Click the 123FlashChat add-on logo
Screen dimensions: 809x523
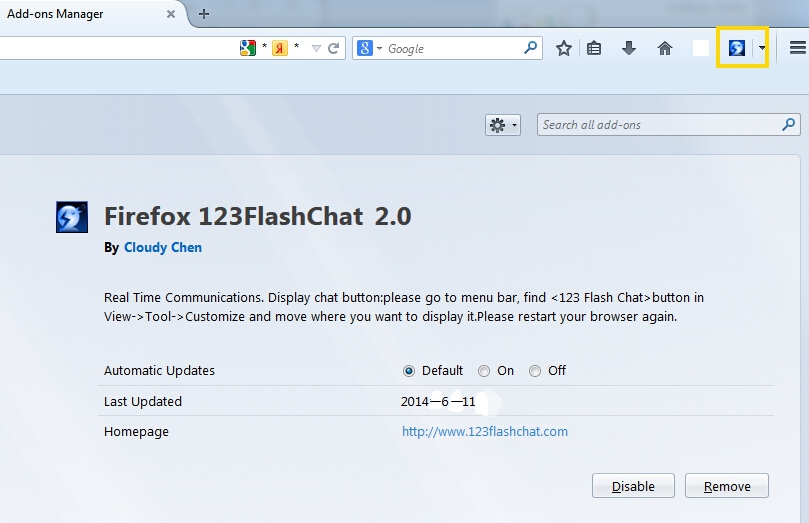pyautogui.click(x=72, y=217)
